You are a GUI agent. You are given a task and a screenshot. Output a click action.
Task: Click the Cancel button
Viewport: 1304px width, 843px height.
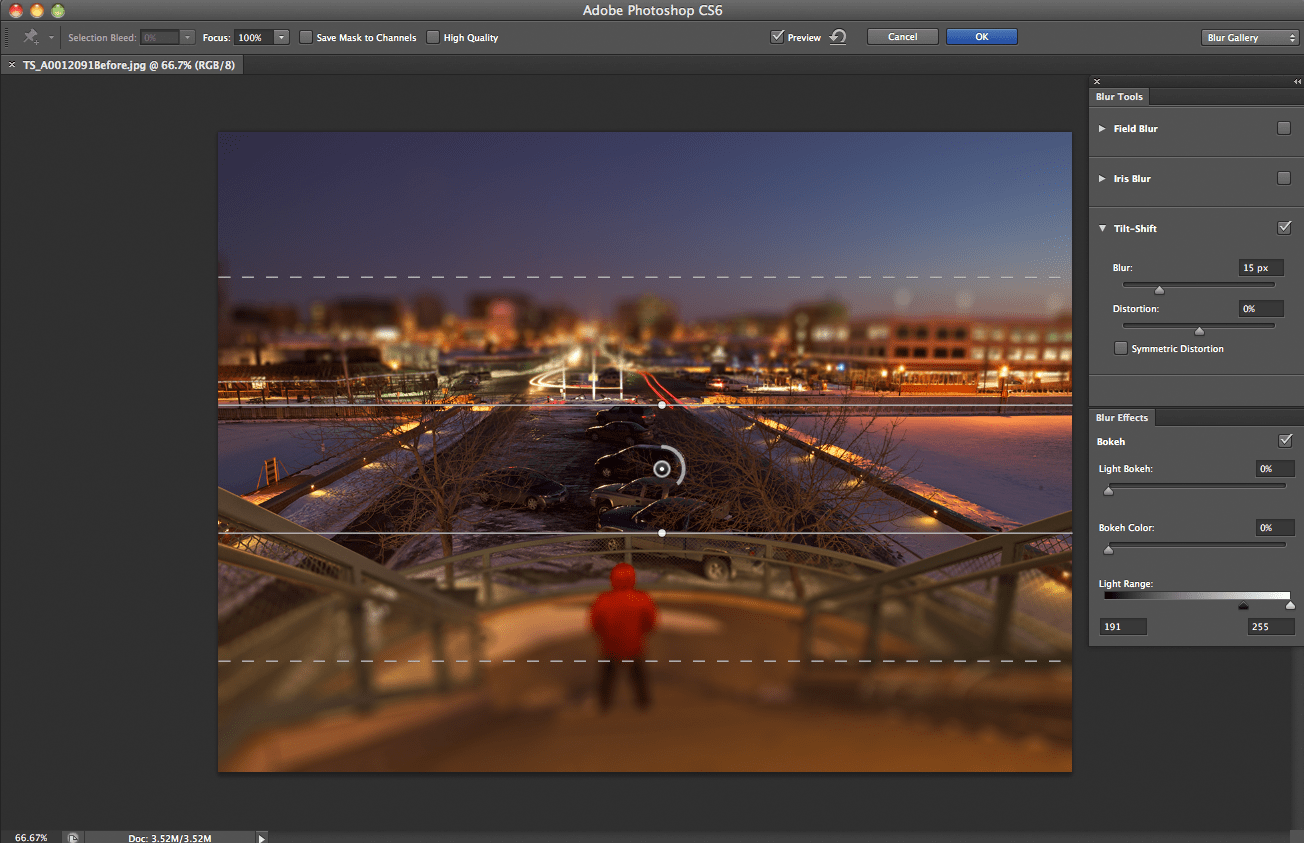pos(902,37)
